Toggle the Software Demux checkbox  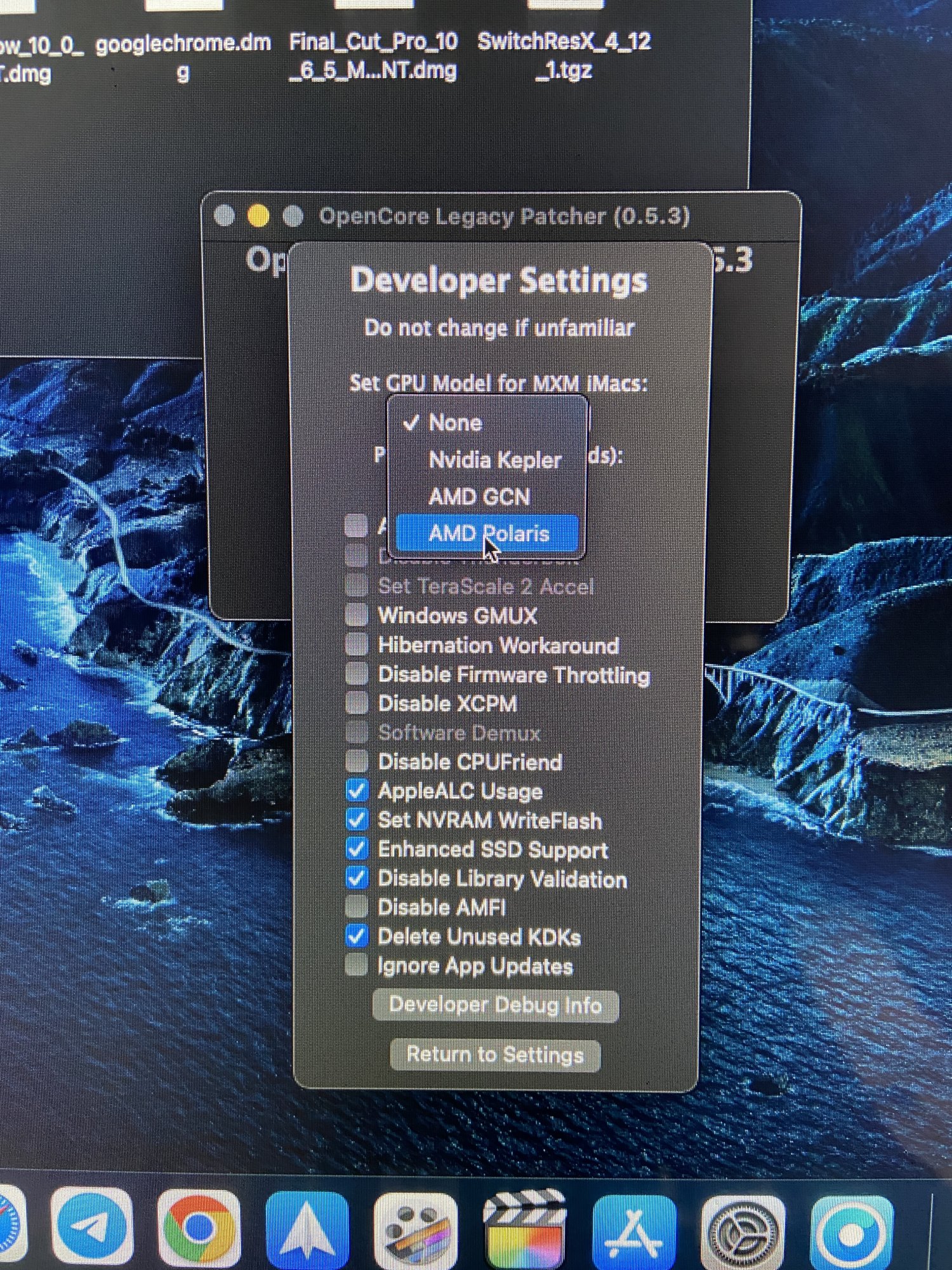[x=357, y=732]
